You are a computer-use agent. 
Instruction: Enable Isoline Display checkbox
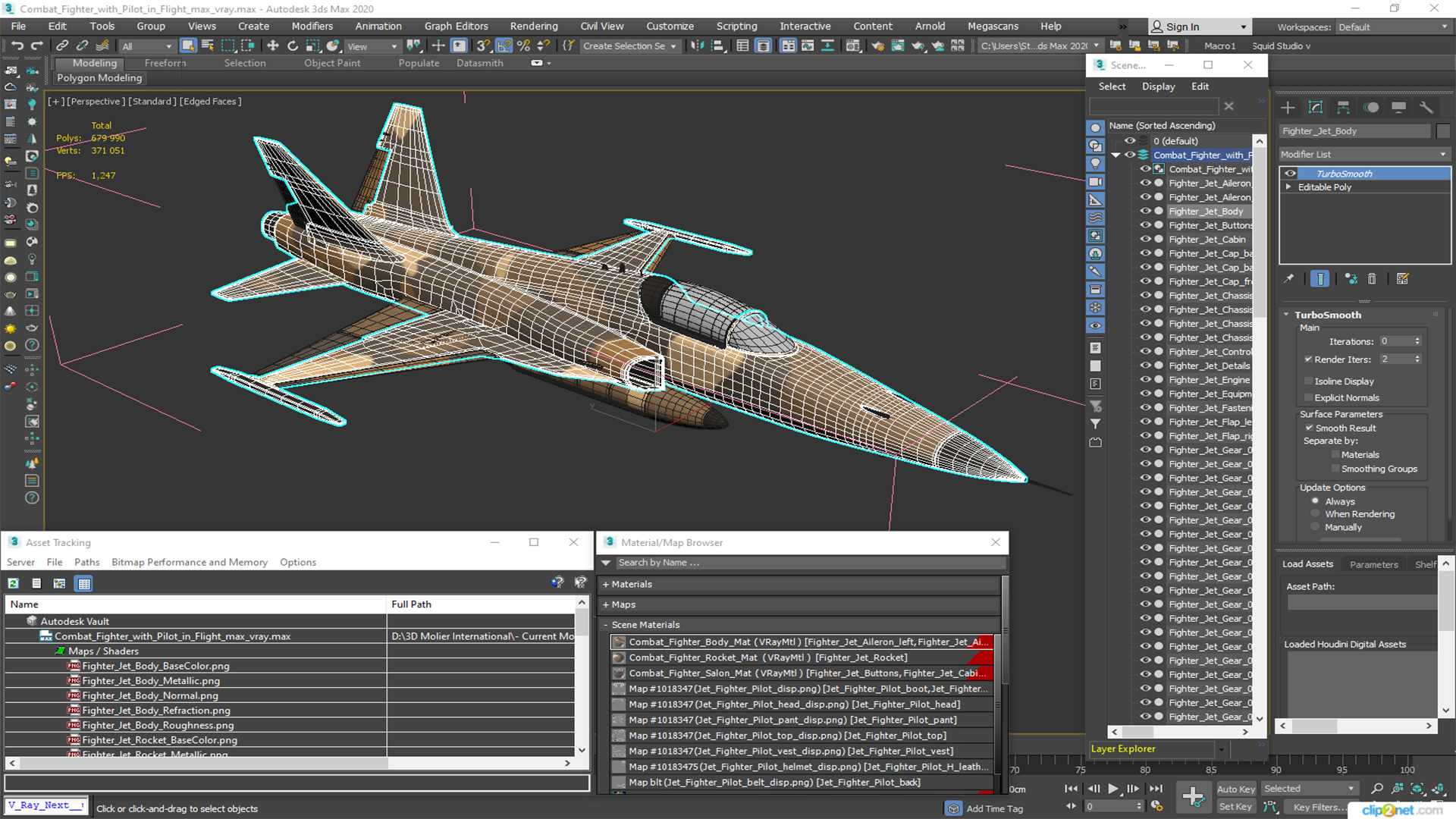pyautogui.click(x=1308, y=381)
